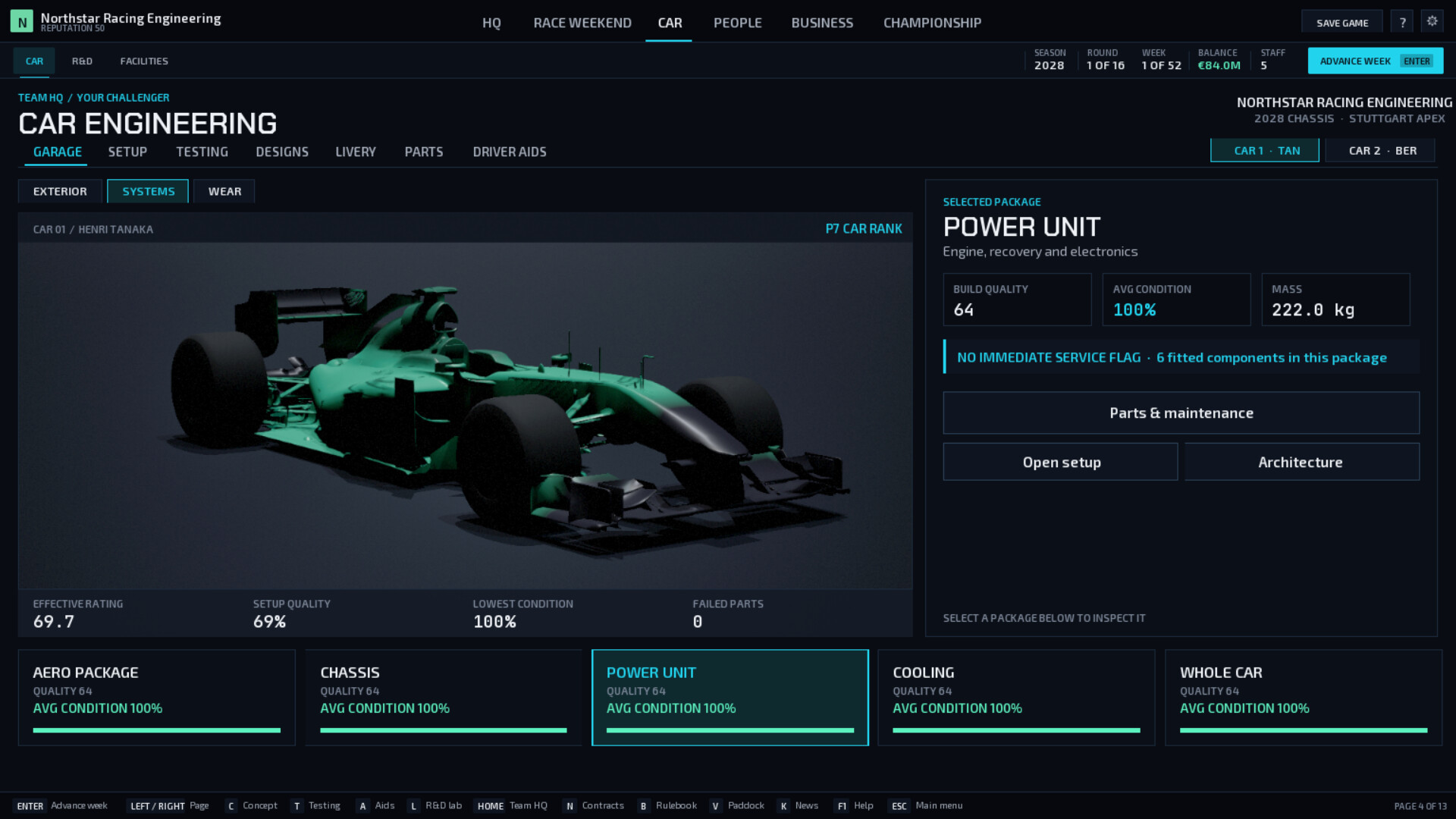Switch view to Wear
Viewport: 1456px width, 819px height.
224,191
